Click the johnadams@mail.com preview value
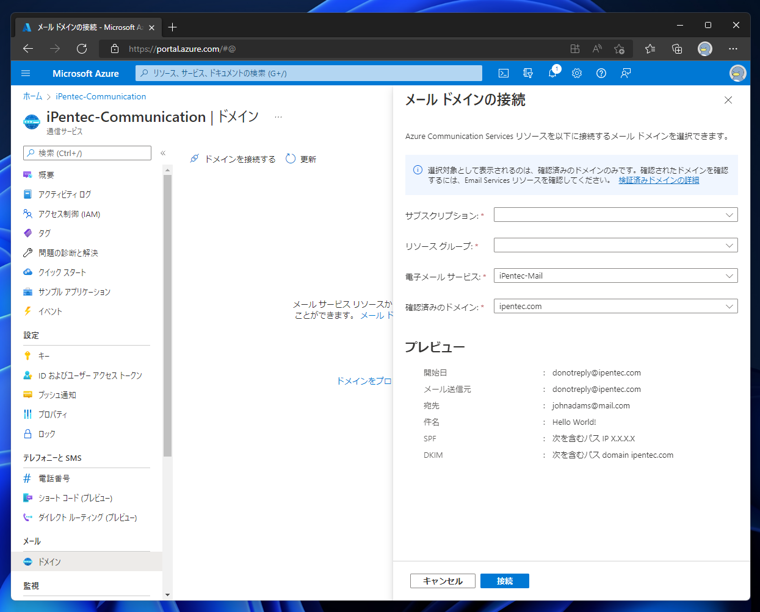This screenshot has height=612, width=760. [x=591, y=406]
